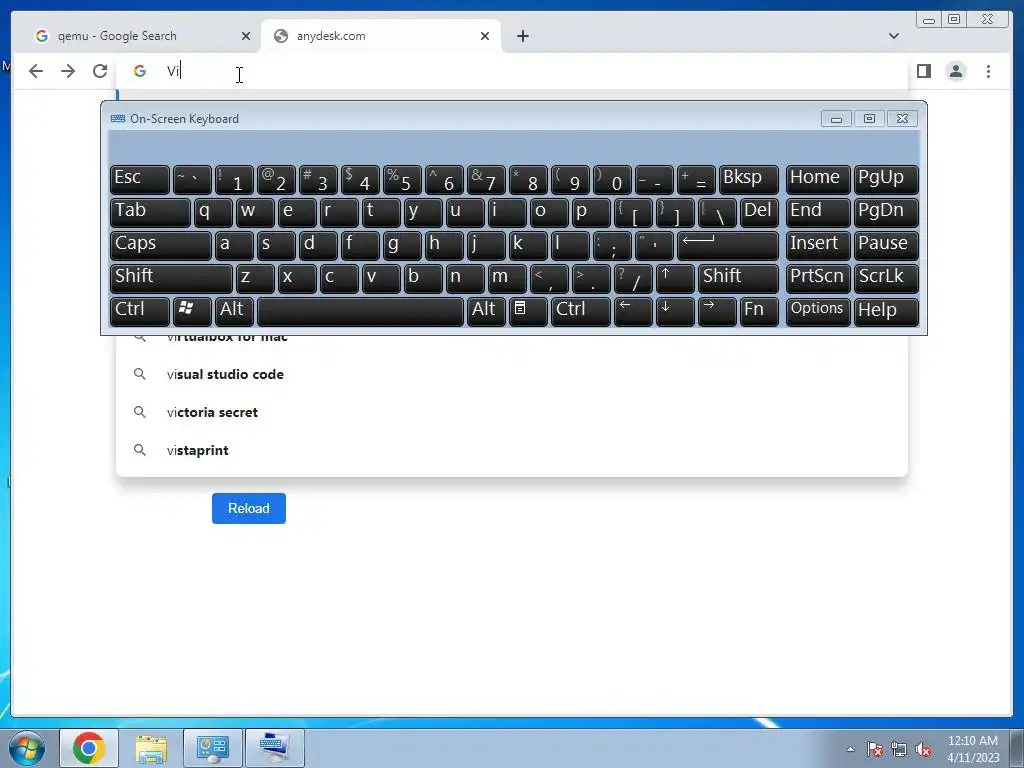Toggle the Caps key

161,245
